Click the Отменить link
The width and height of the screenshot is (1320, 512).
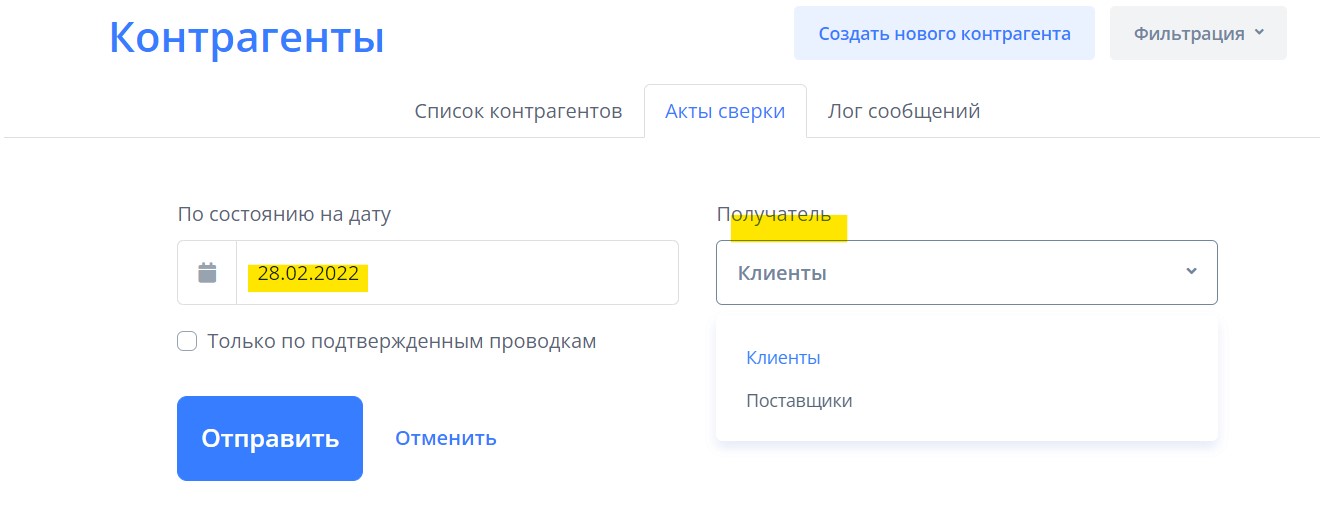click(445, 438)
